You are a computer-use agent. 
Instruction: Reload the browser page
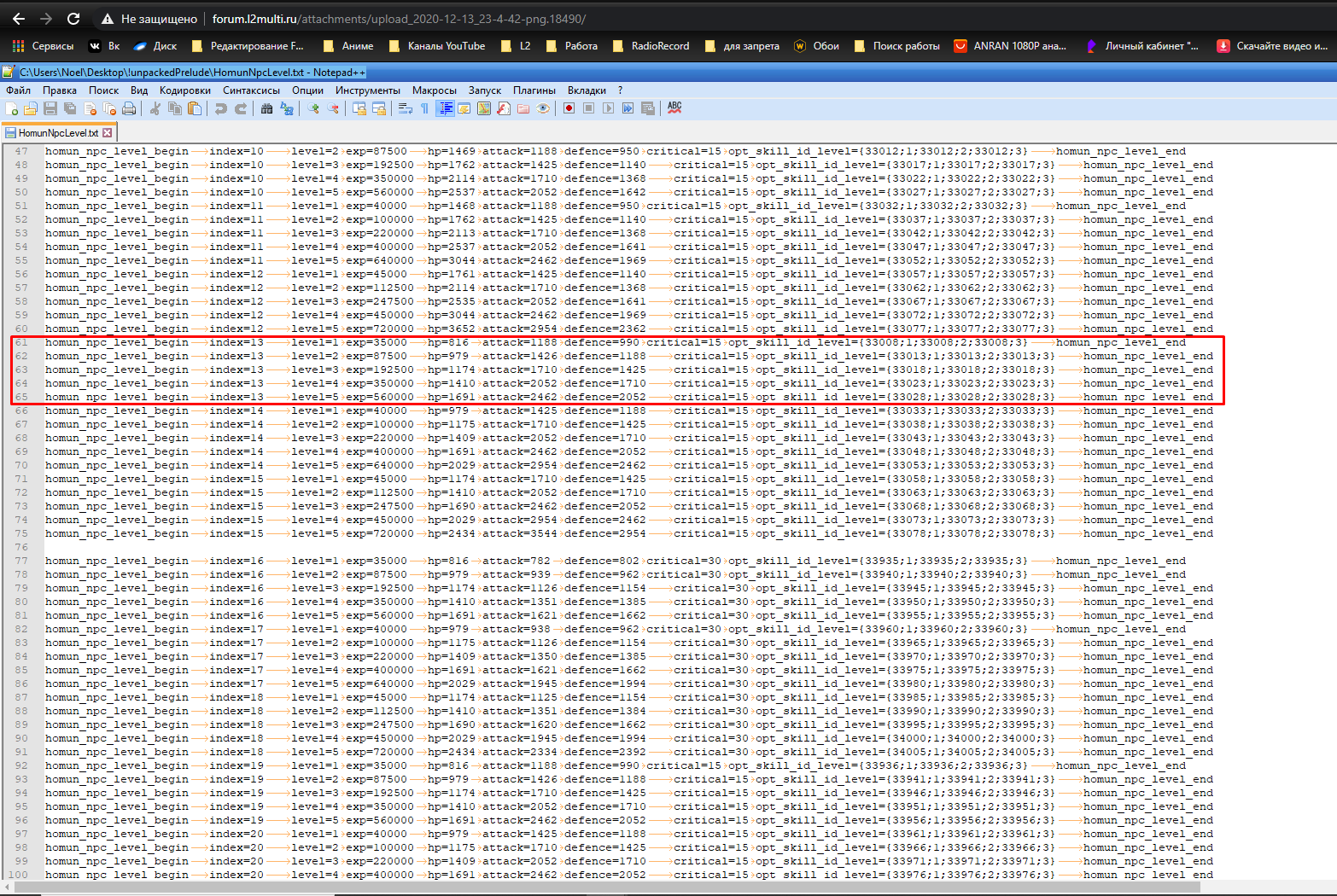[x=73, y=18]
